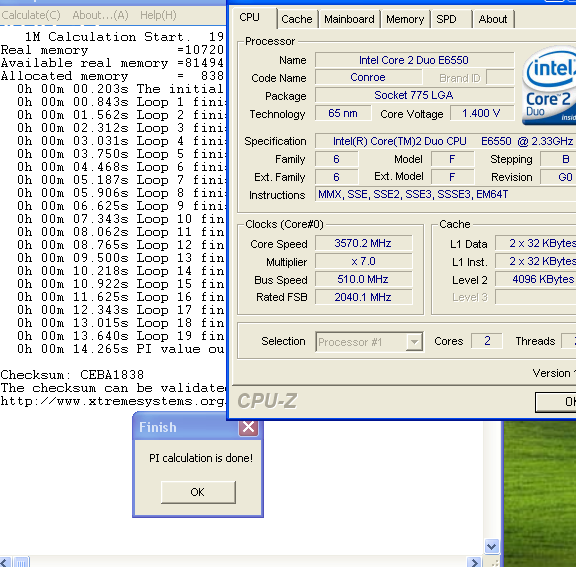Click the Level 2 cache value 4096 KBytes
Viewport: 576px width, 567px height.
tap(536, 279)
